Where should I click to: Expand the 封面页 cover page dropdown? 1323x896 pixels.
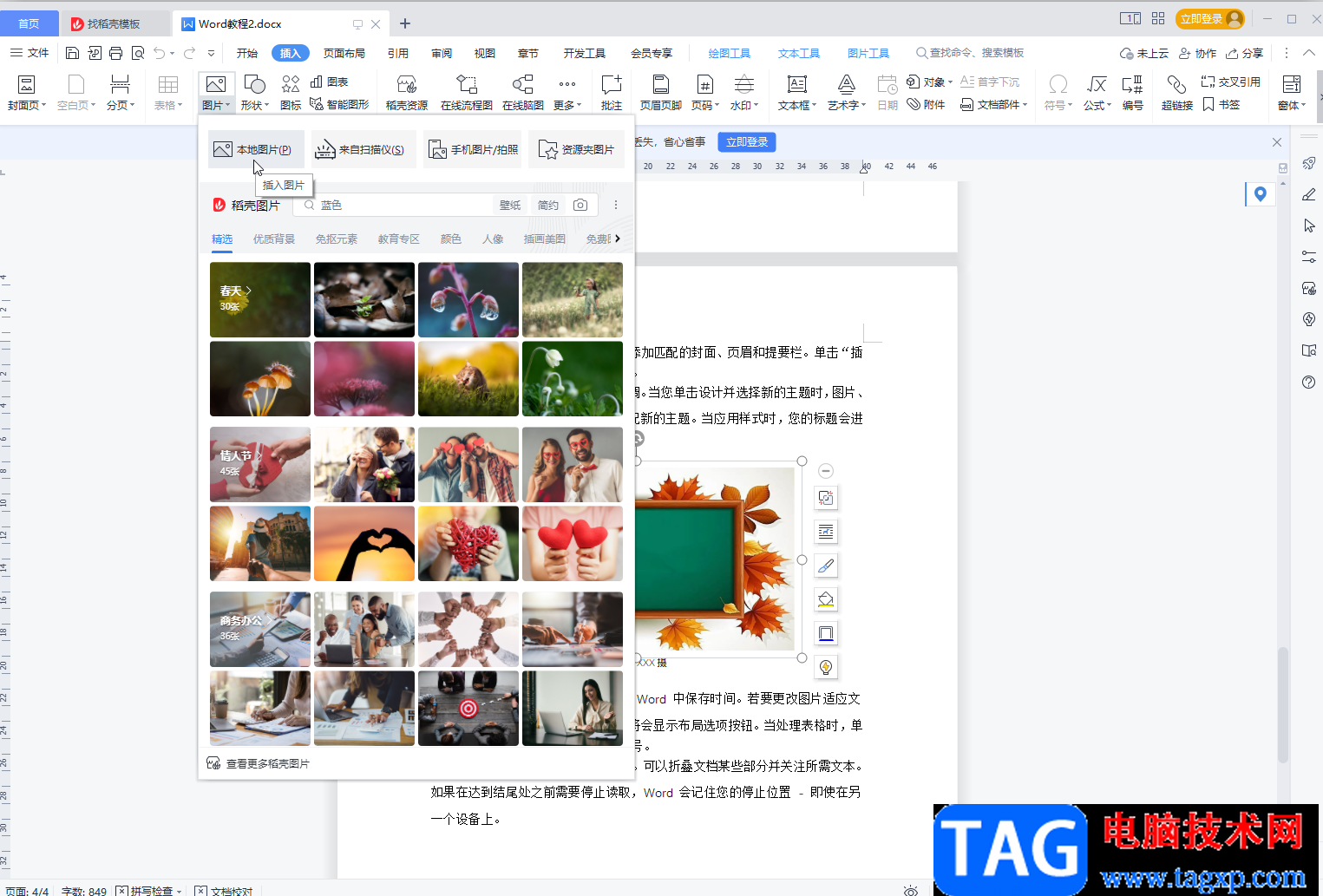[x=27, y=105]
